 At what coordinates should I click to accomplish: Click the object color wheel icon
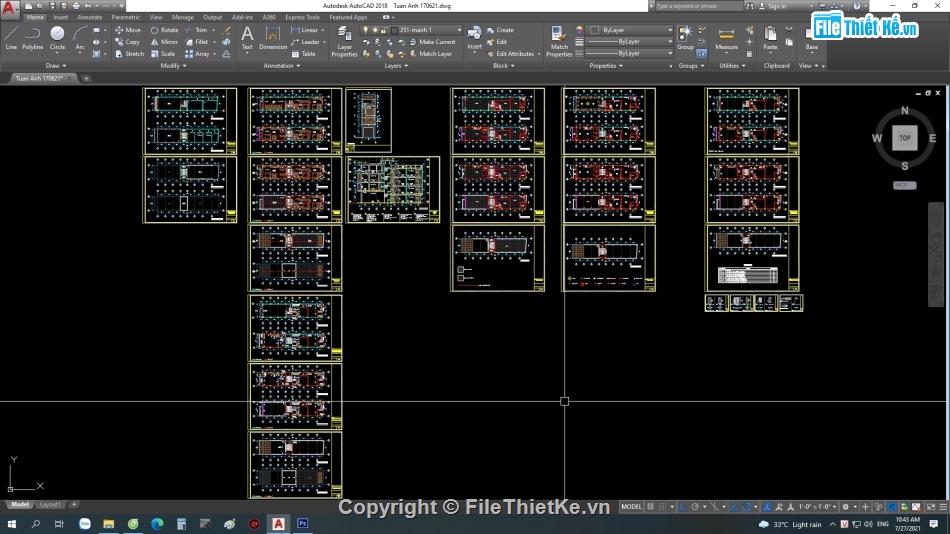(x=579, y=30)
